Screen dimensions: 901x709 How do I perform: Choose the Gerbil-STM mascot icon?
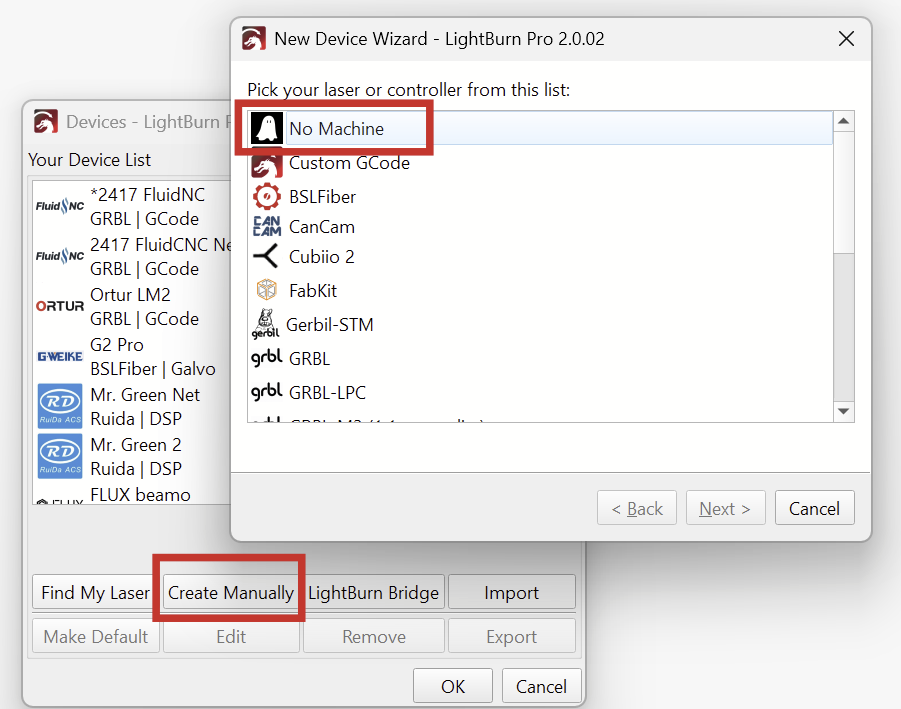point(265,325)
